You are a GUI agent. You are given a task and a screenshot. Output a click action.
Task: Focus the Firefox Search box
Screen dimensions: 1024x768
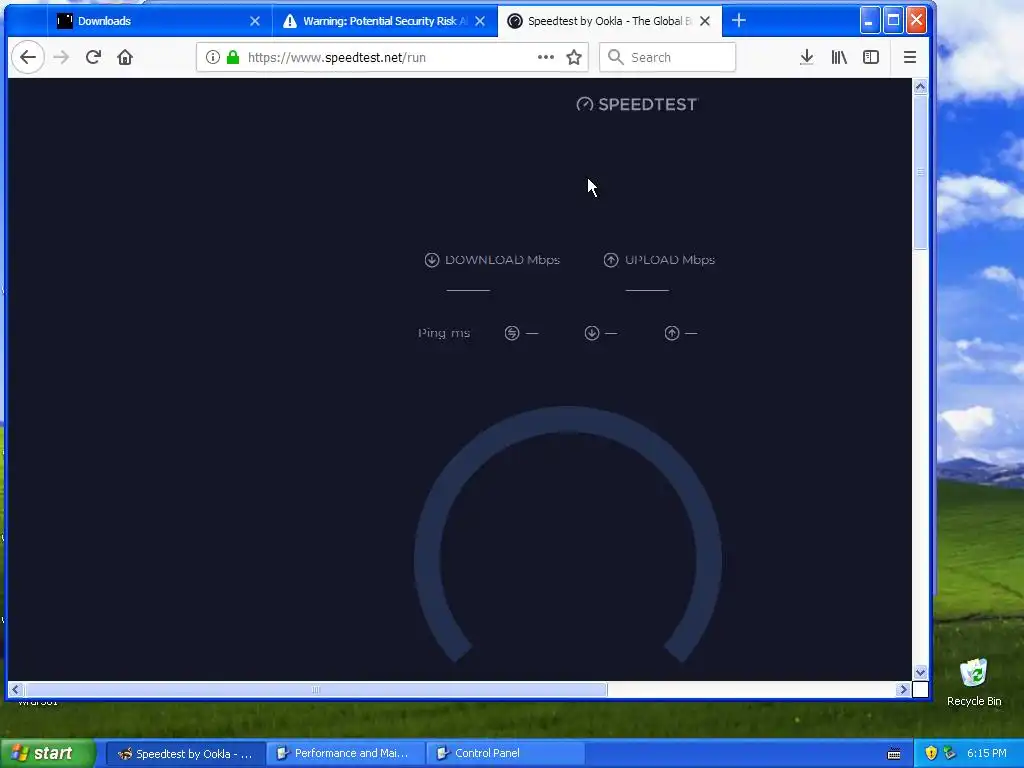(x=667, y=57)
